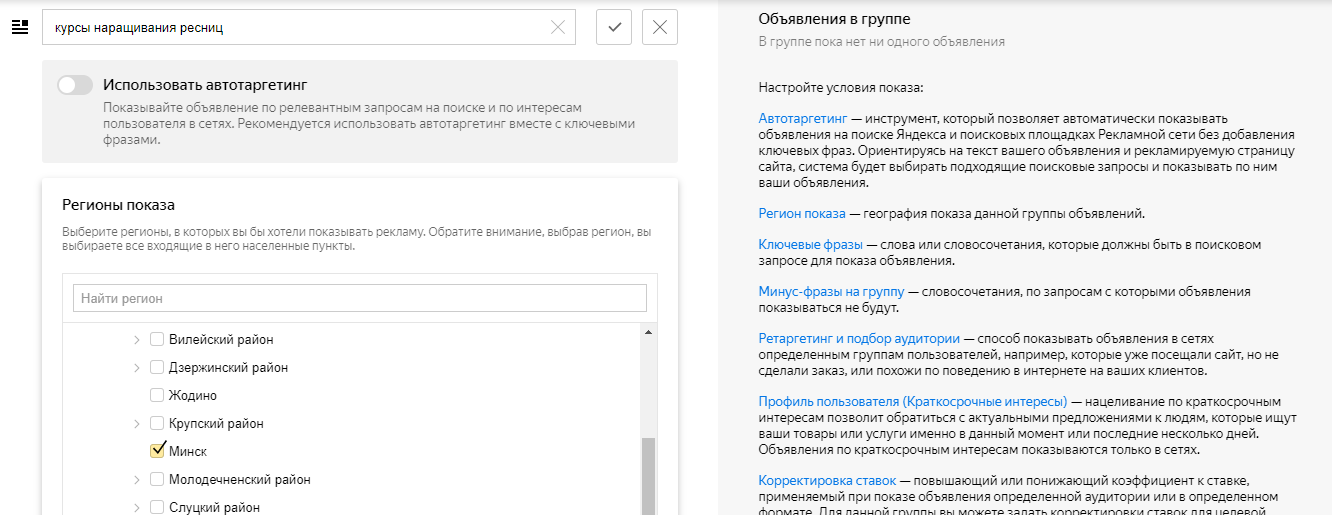The image size is (1332, 515).
Task: Confirm the group name with the checkmark button
Action: point(614,27)
